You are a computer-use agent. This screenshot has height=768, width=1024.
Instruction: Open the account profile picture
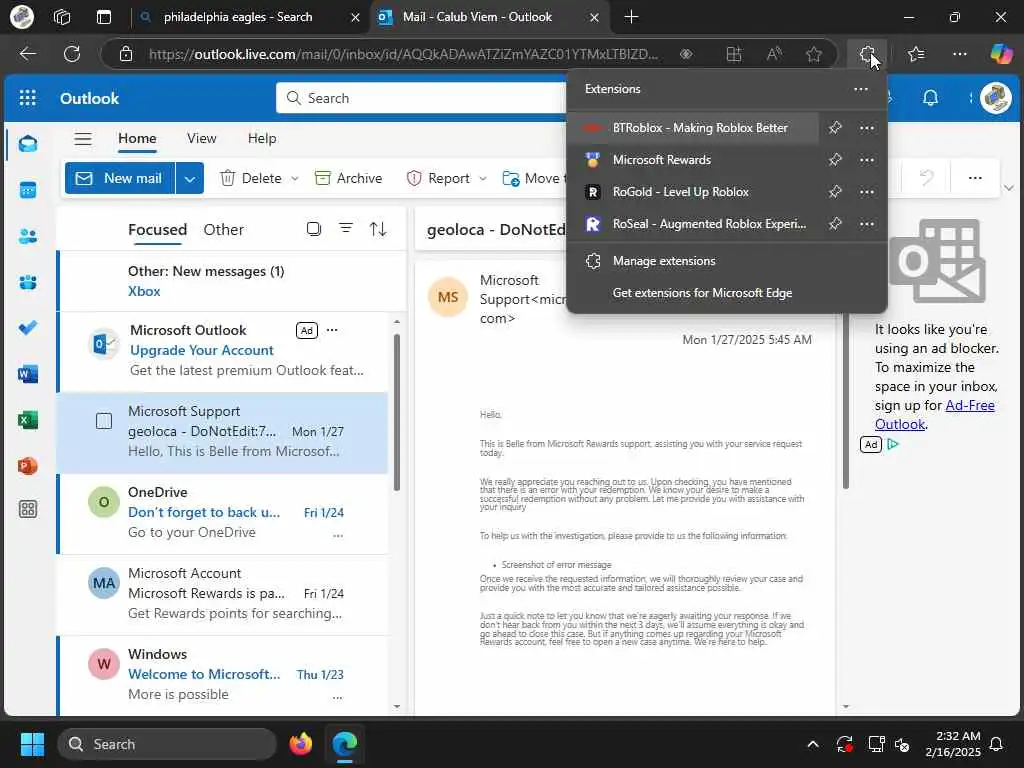(996, 98)
